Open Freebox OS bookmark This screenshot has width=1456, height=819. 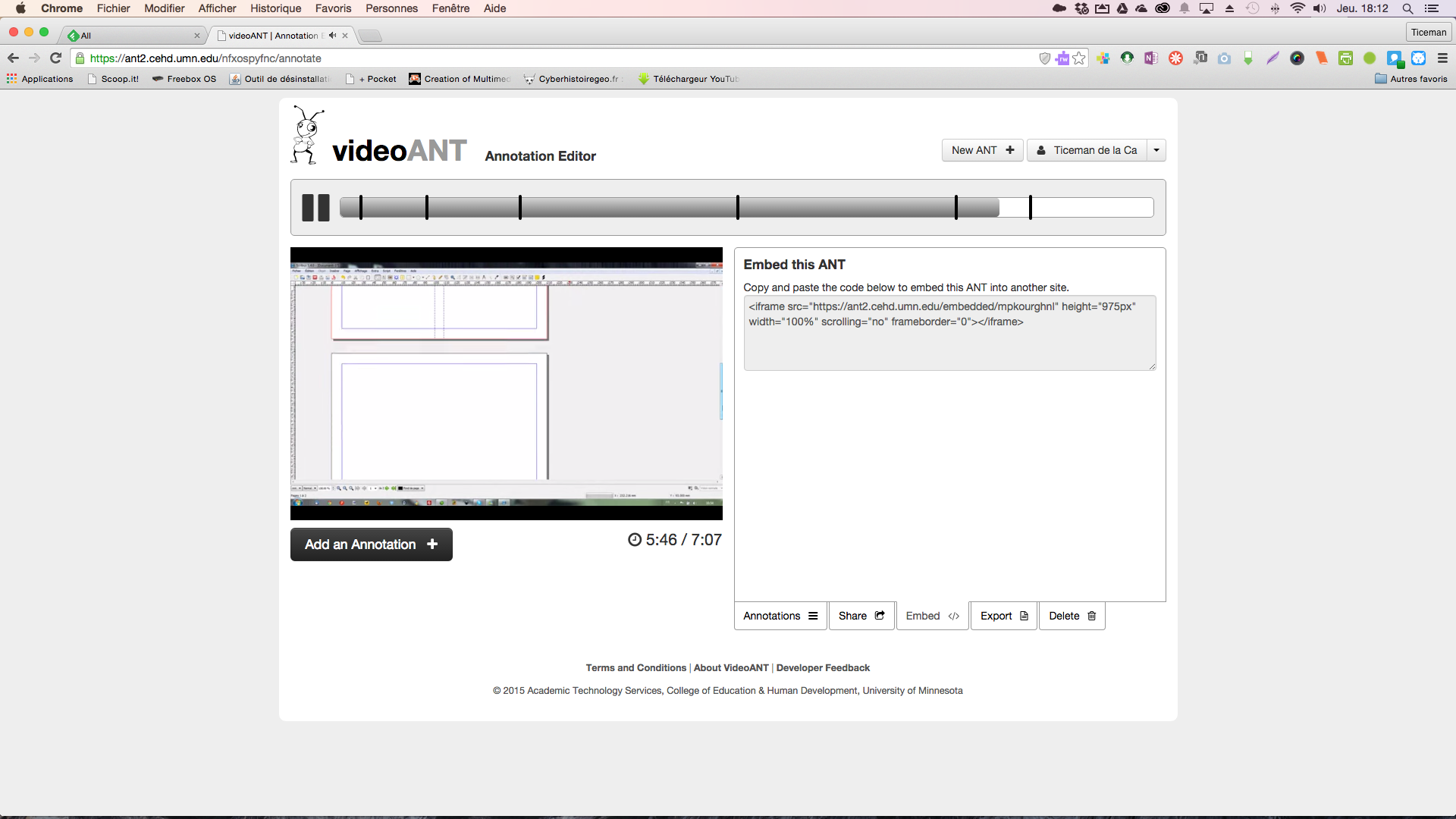click(184, 79)
